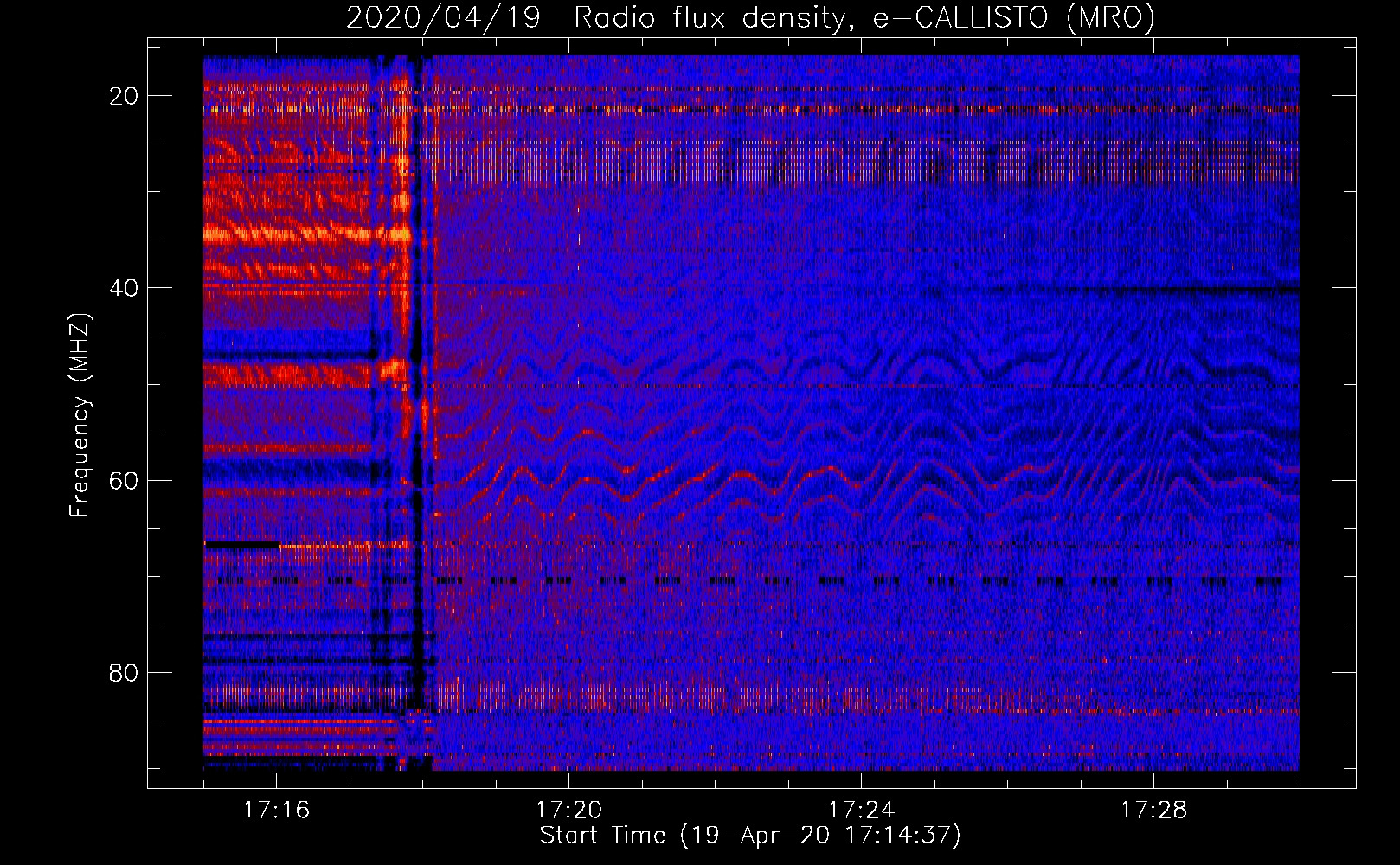
Task: Click the 'Start Time (19-Apr-20 17:14:37)' label
Action: point(750,836)
